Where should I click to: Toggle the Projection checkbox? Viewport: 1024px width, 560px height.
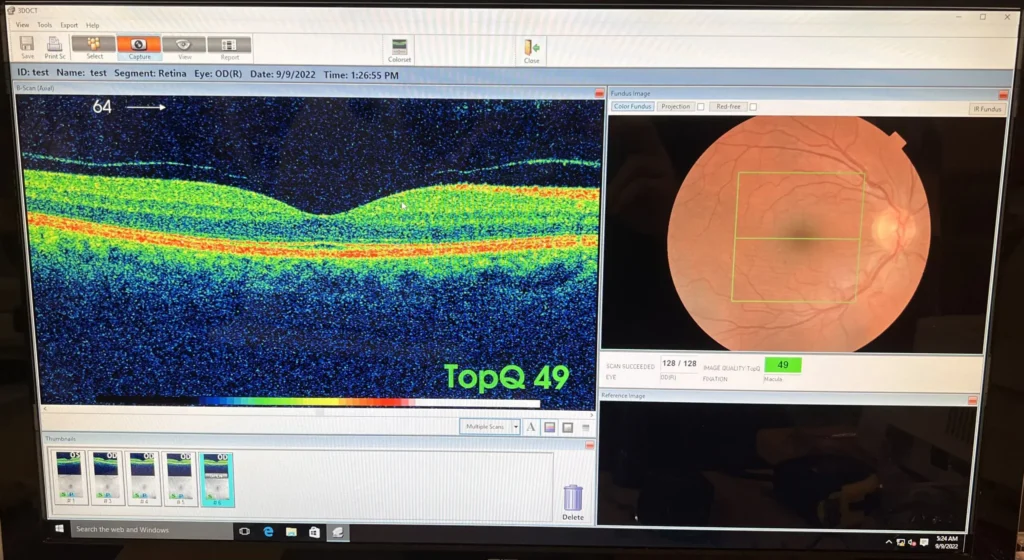(701, 106)
